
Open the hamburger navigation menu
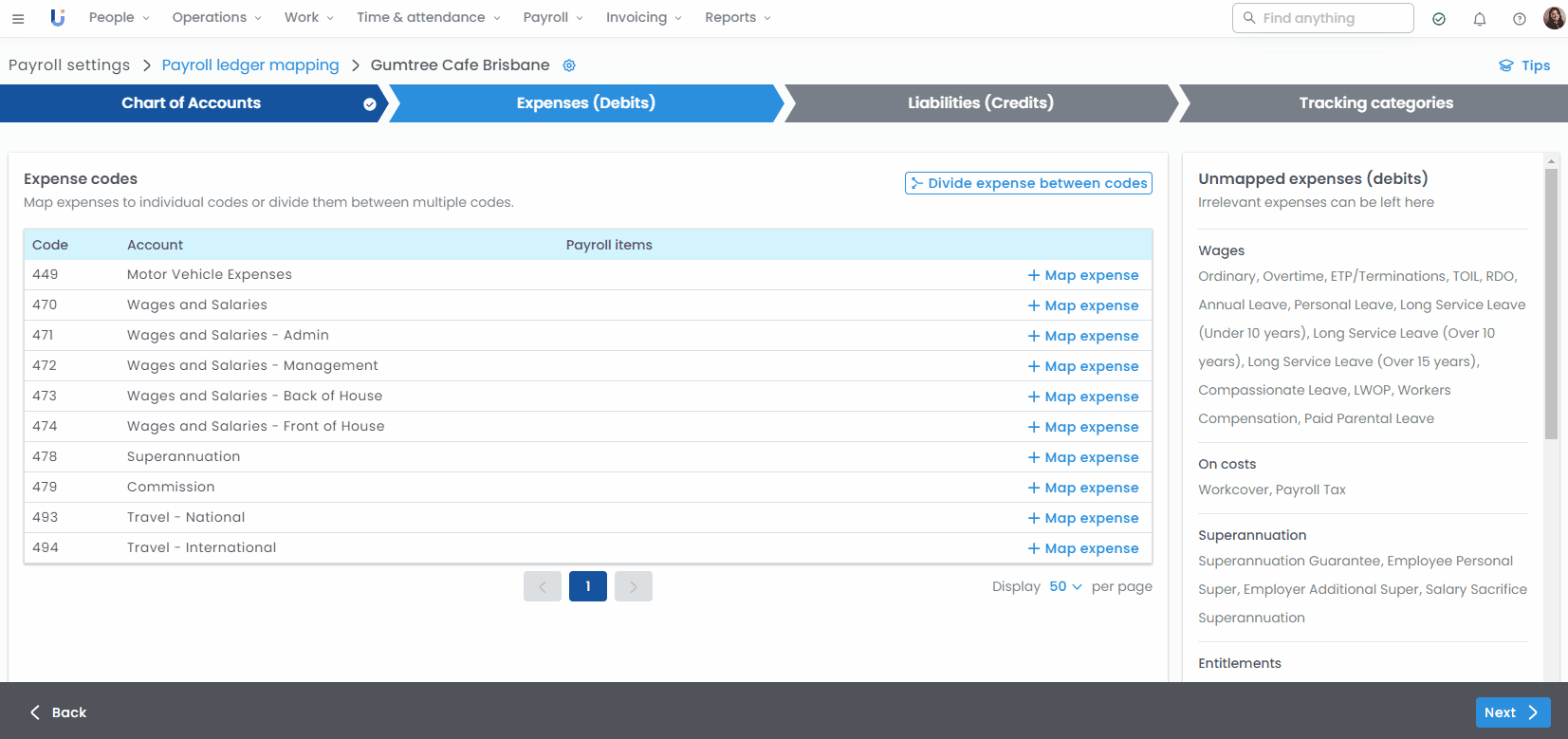[x=18, y=18]
